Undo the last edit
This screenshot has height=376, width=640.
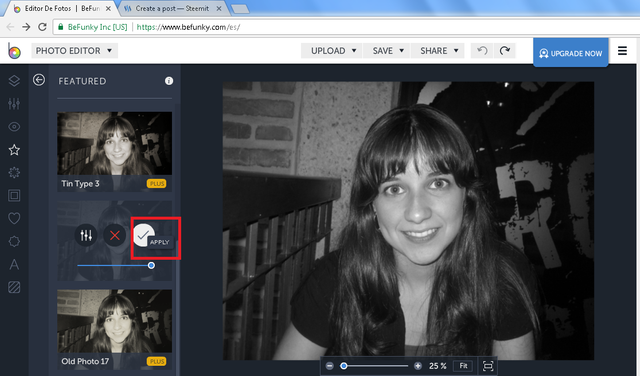point(482,51)
